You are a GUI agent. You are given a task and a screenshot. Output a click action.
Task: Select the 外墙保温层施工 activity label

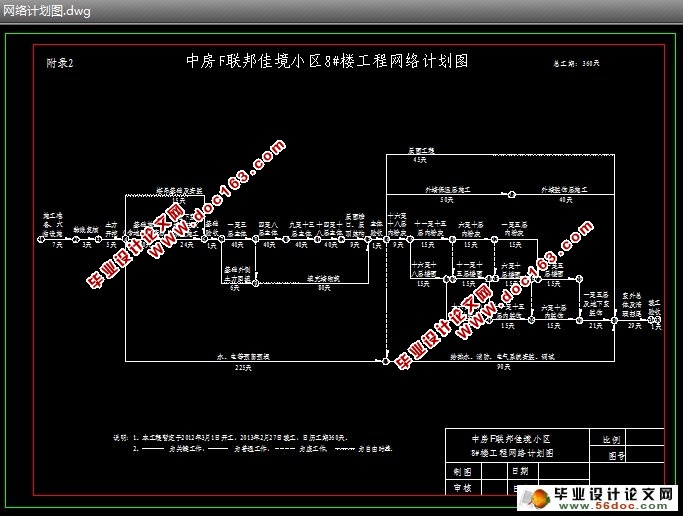(448, 190)
